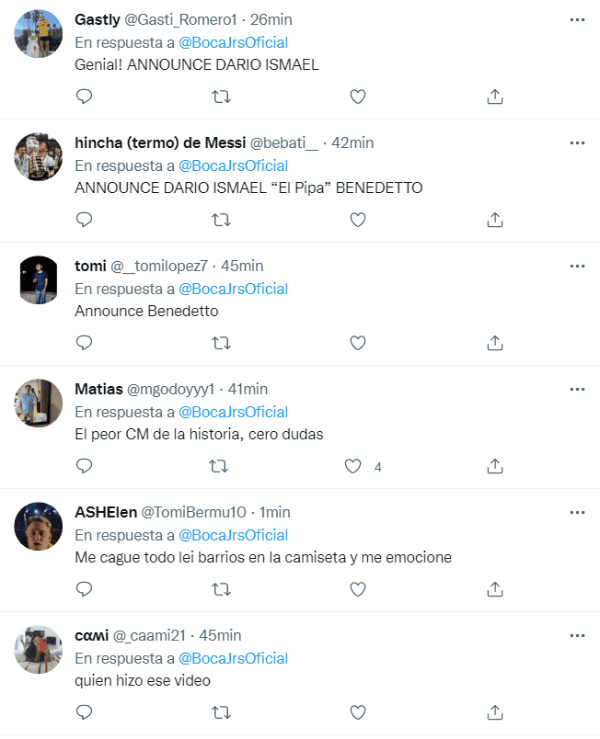Click the 42min timestamp on bebati's tweet
The image size is (600, 739).
pyautogui.click(x=352, y=143)
